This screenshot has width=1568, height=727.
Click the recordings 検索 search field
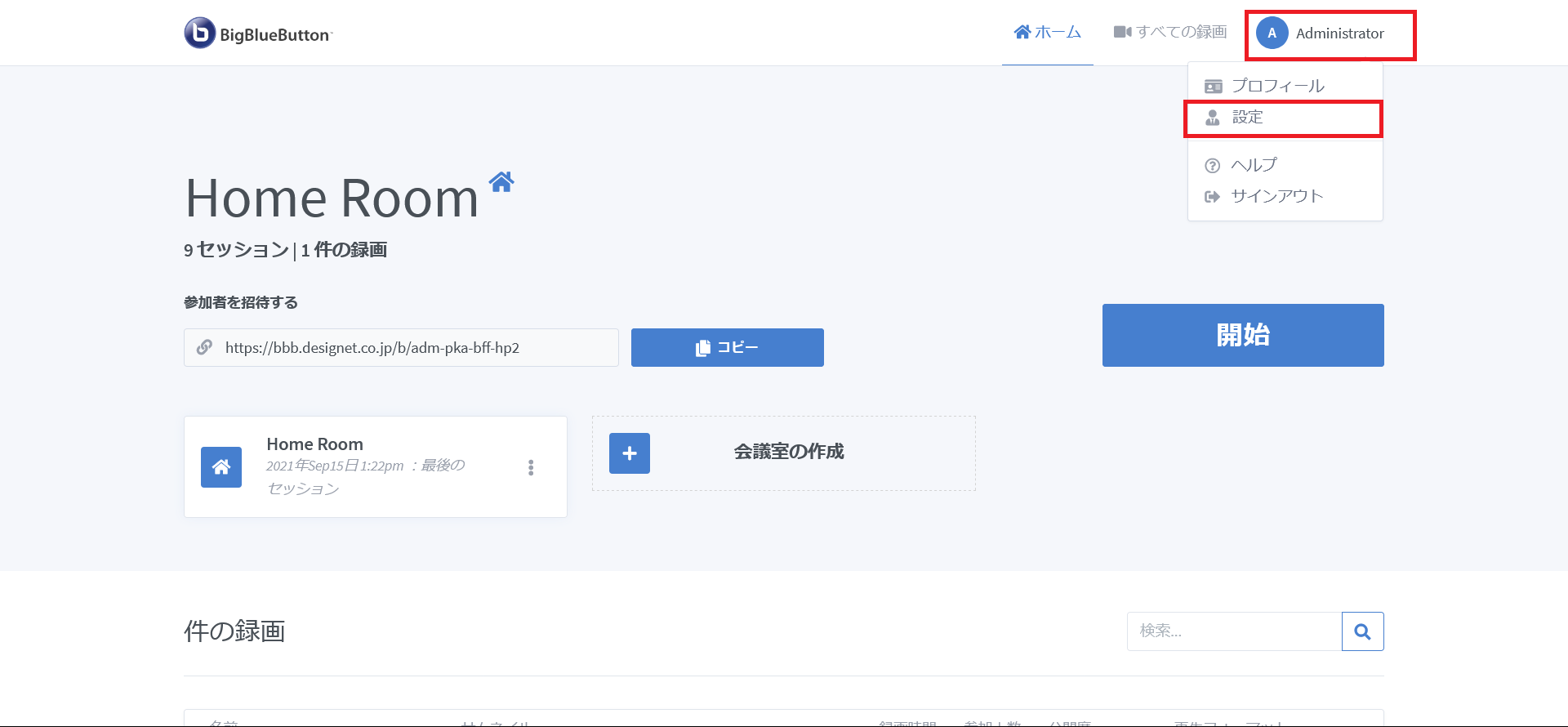click(1234, 631)
